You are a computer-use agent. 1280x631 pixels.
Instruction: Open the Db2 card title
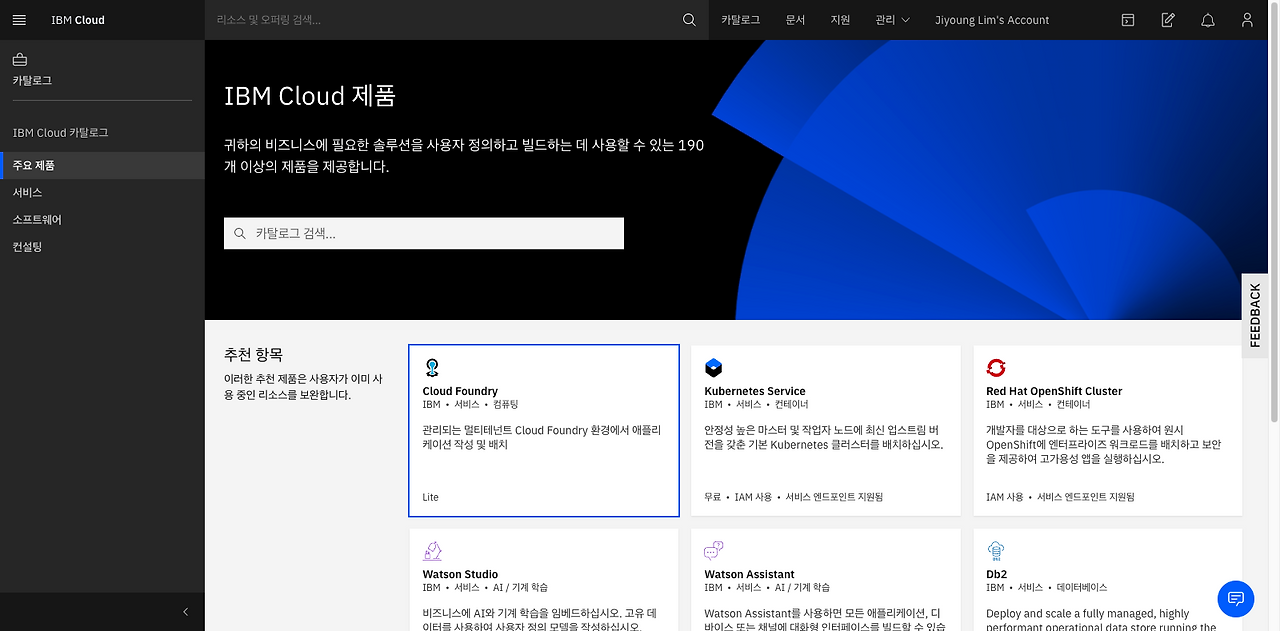point(996,574)
